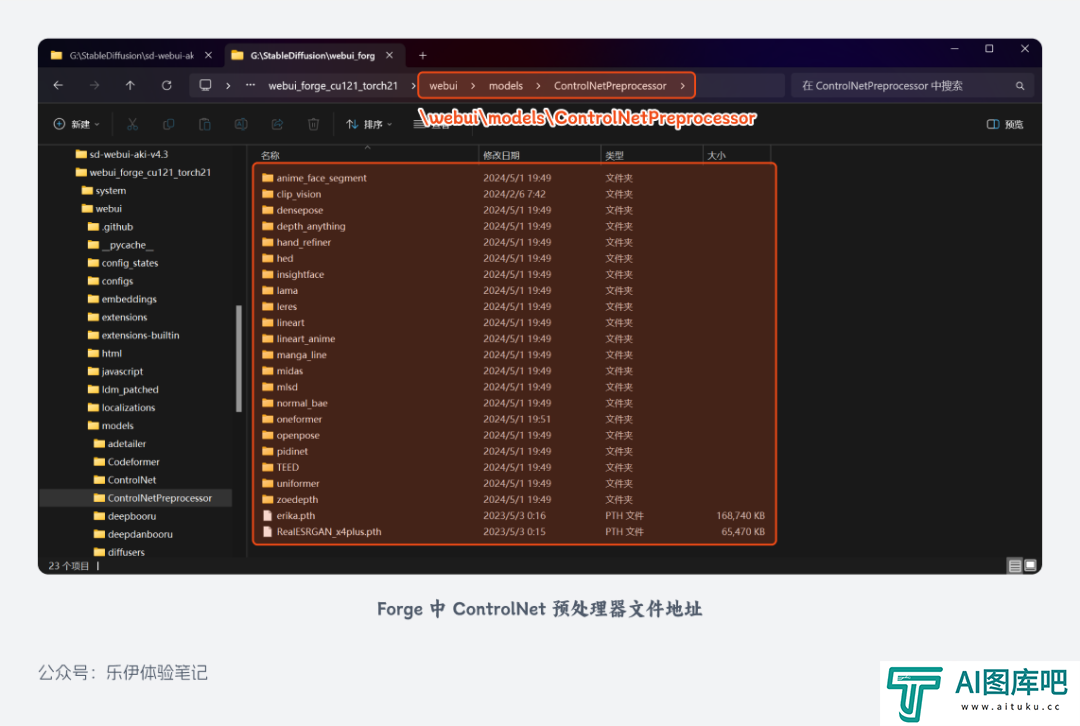
Task: Click the Share toolbar icon
Action: pyautogui.click(x=277, y=124)
